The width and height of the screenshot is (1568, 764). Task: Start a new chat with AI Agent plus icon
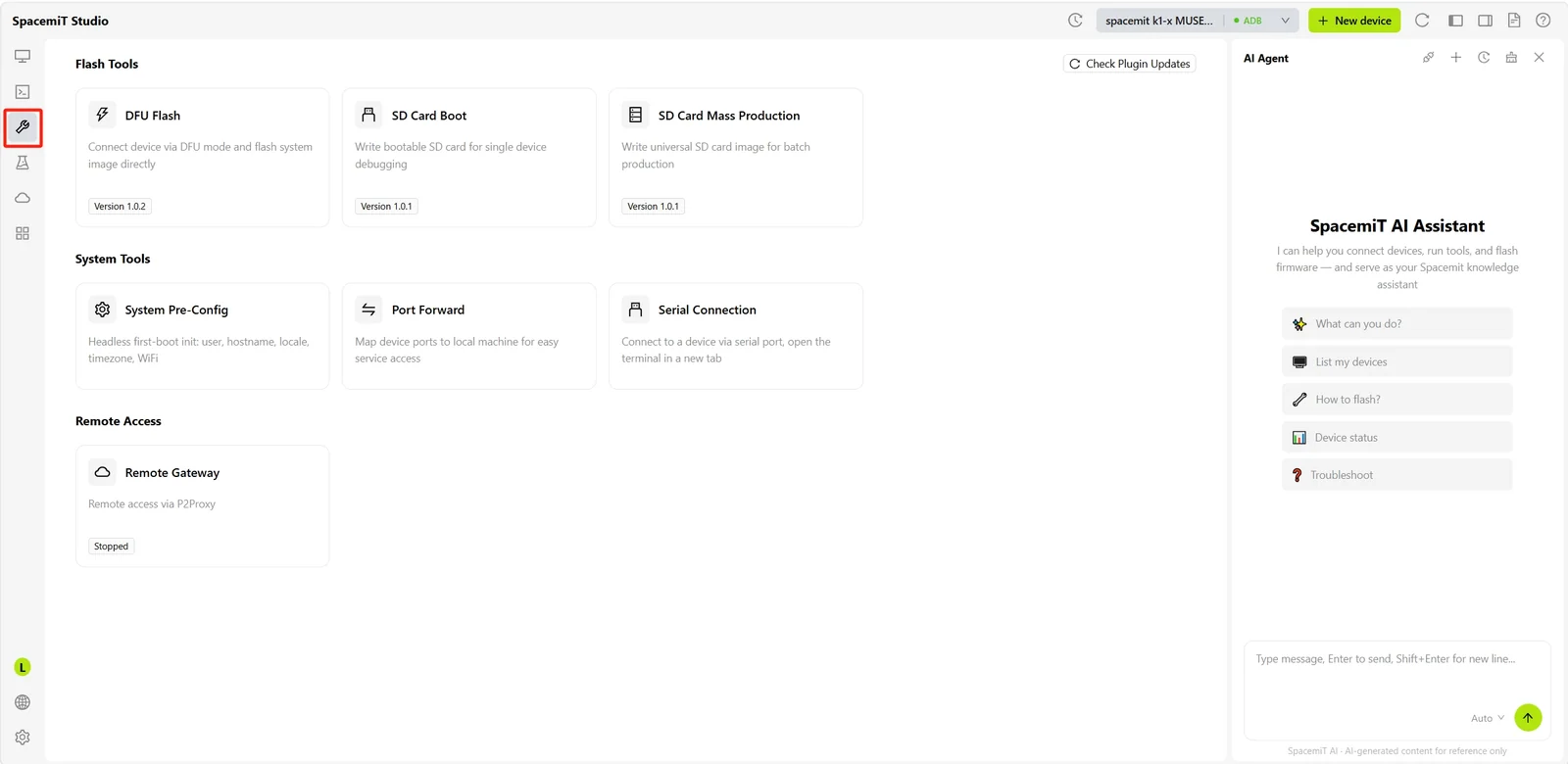click(1456, 58)
